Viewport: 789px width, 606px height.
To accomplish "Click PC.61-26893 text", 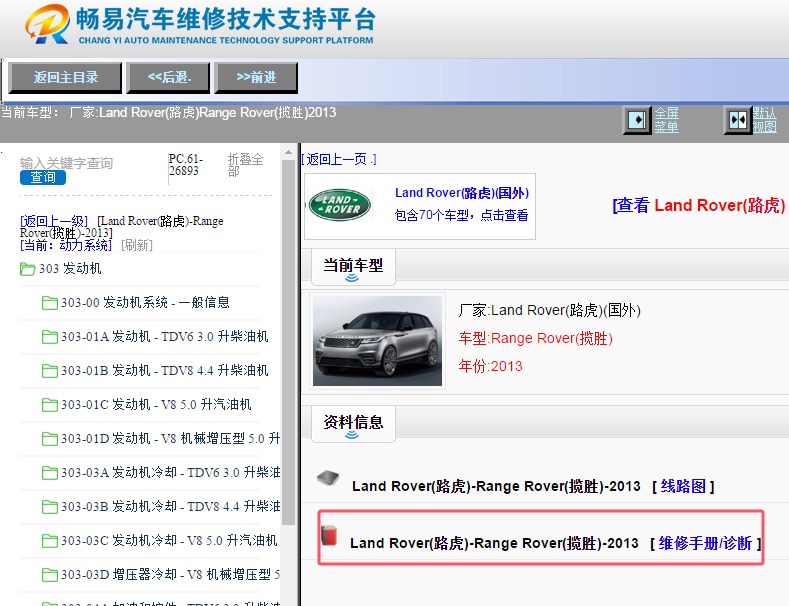I will pos(186,165).
